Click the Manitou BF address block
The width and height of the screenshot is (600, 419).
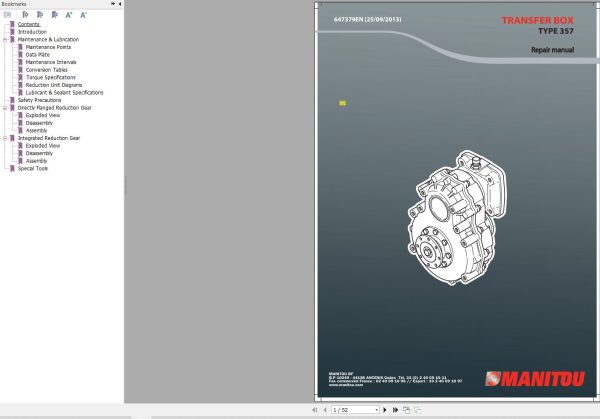tap(395, 379)
